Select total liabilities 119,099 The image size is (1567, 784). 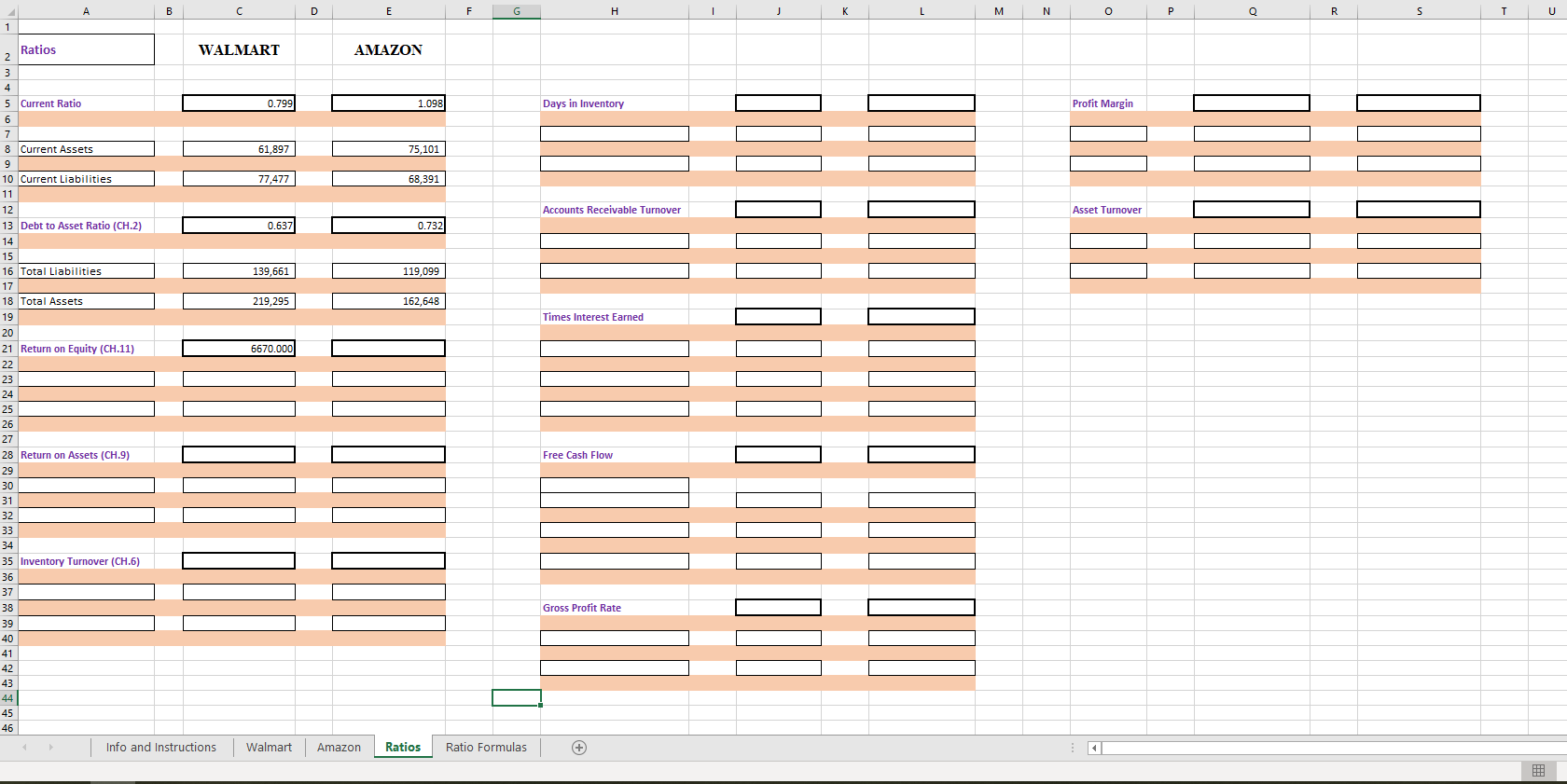tap(388, 271)
